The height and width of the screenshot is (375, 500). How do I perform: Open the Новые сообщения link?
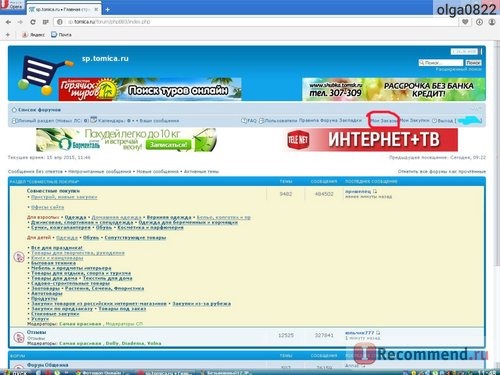[x=157, y=171]
